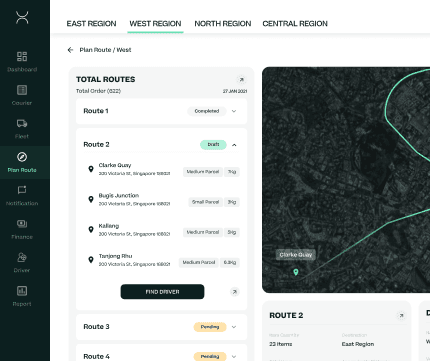Click the Pending badge on Route 4
Image resolution: width=430 pixels, height=361 pixels.
(210, 356)
